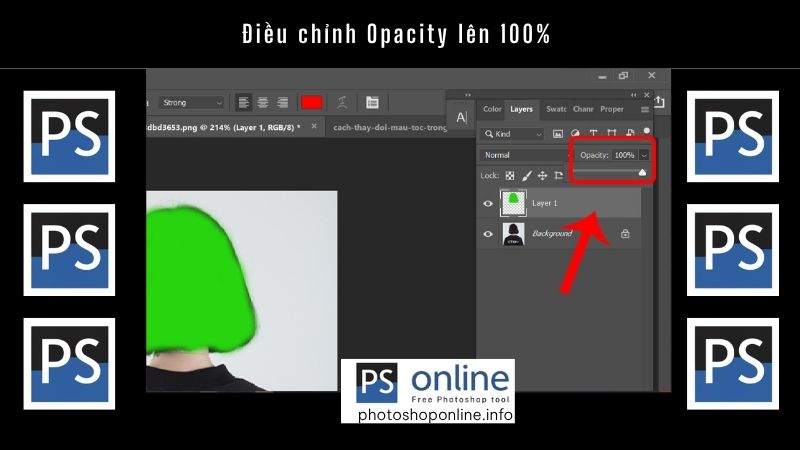The height and width of the screenshot is (450, 800).
Task: Collapse the Layers panel group
Action: point(633,95)
